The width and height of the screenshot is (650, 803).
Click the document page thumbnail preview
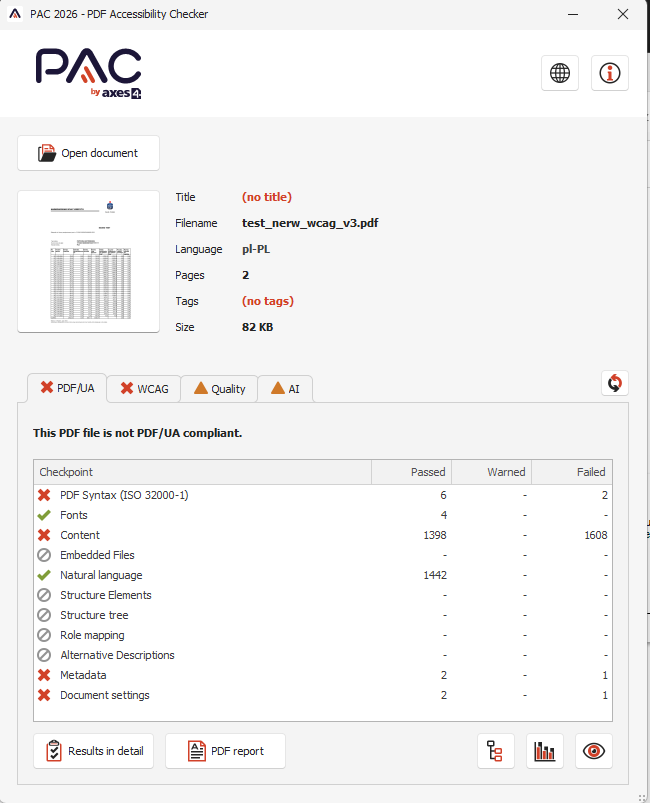click(x=89, y=262)
